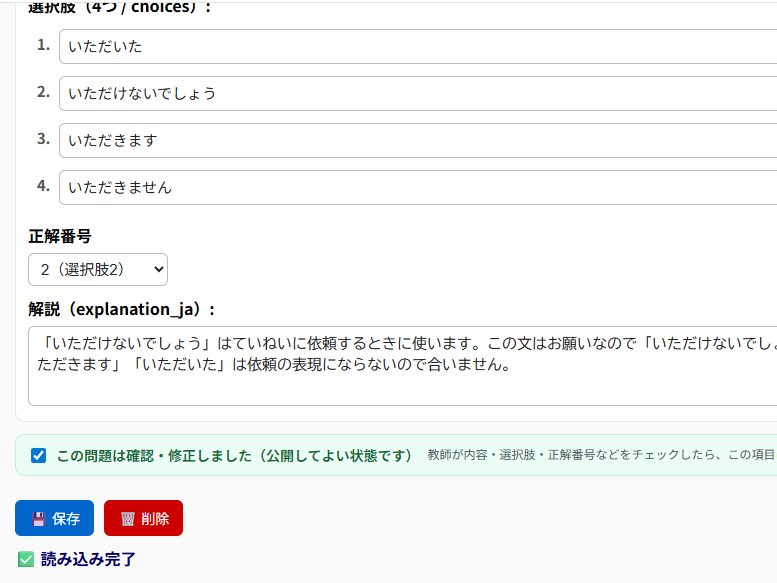This screenshot has width=777, height=583.
Task: Edit choice 4 field いただきません
Action: click(400, 187)
